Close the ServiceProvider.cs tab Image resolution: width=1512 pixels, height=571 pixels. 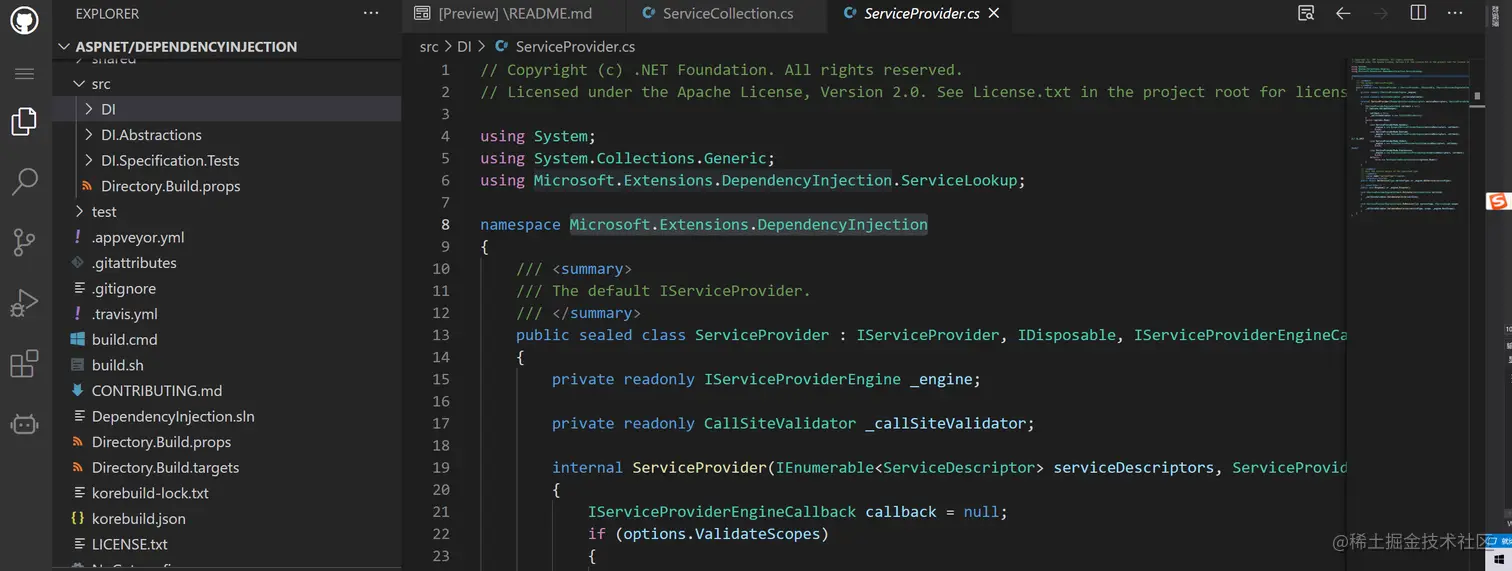[994, 14]
